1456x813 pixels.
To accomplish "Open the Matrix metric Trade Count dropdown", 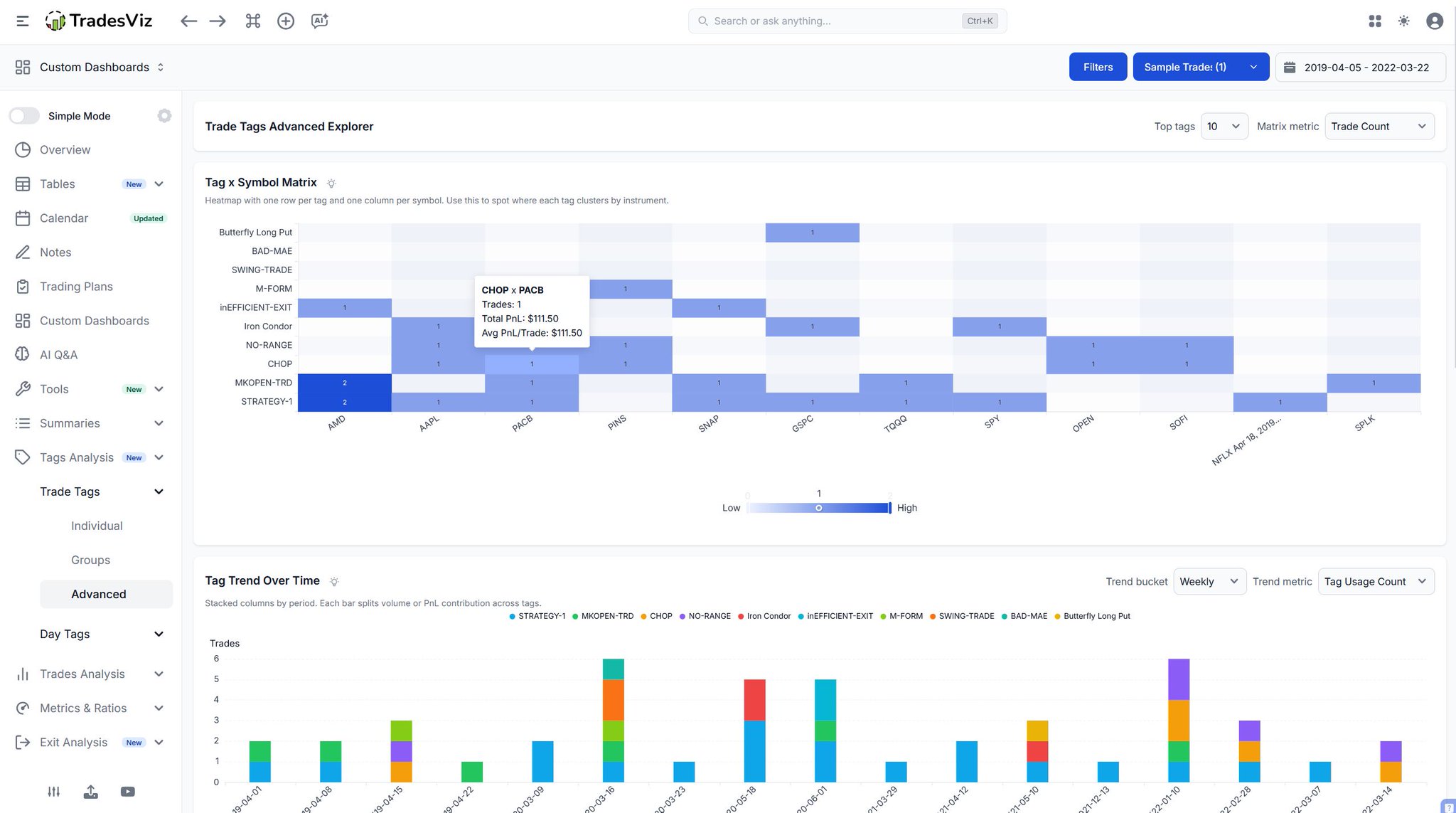I will pos(1379,127).
